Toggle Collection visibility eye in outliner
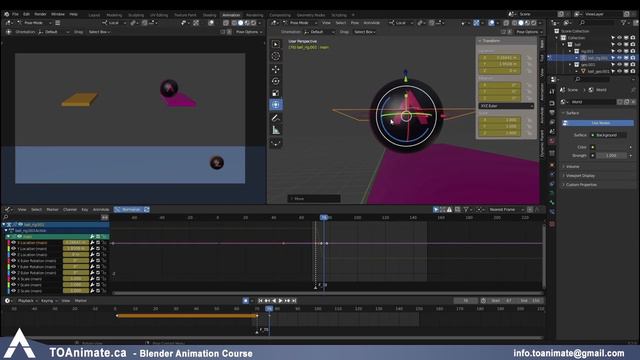This screenshot has width=640, height=360. (x=619, y=38)
